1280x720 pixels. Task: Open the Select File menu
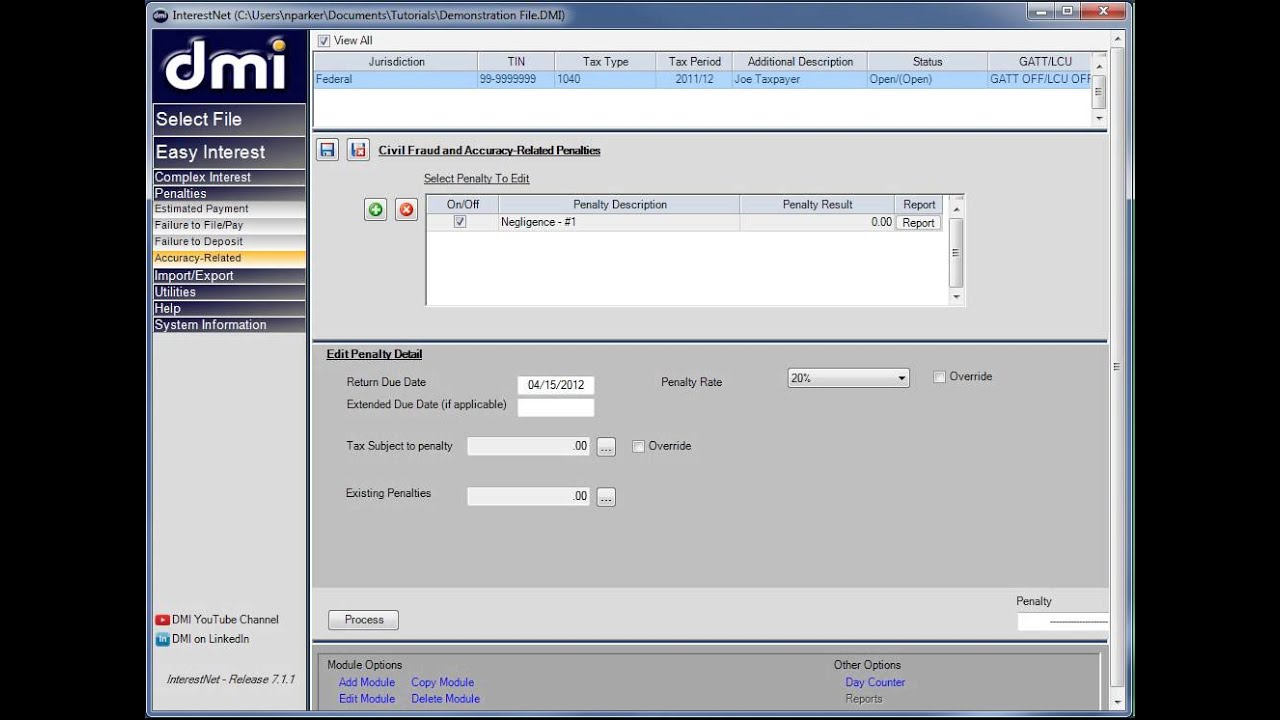click(x=229, y=119)
